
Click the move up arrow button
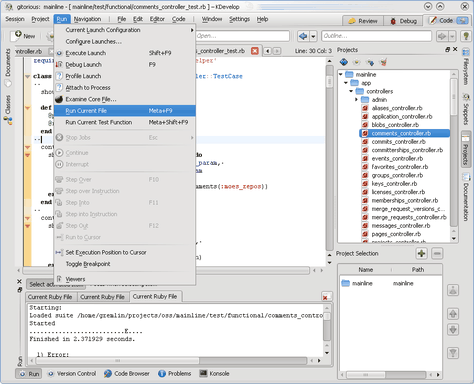click(x=453, y=314)
